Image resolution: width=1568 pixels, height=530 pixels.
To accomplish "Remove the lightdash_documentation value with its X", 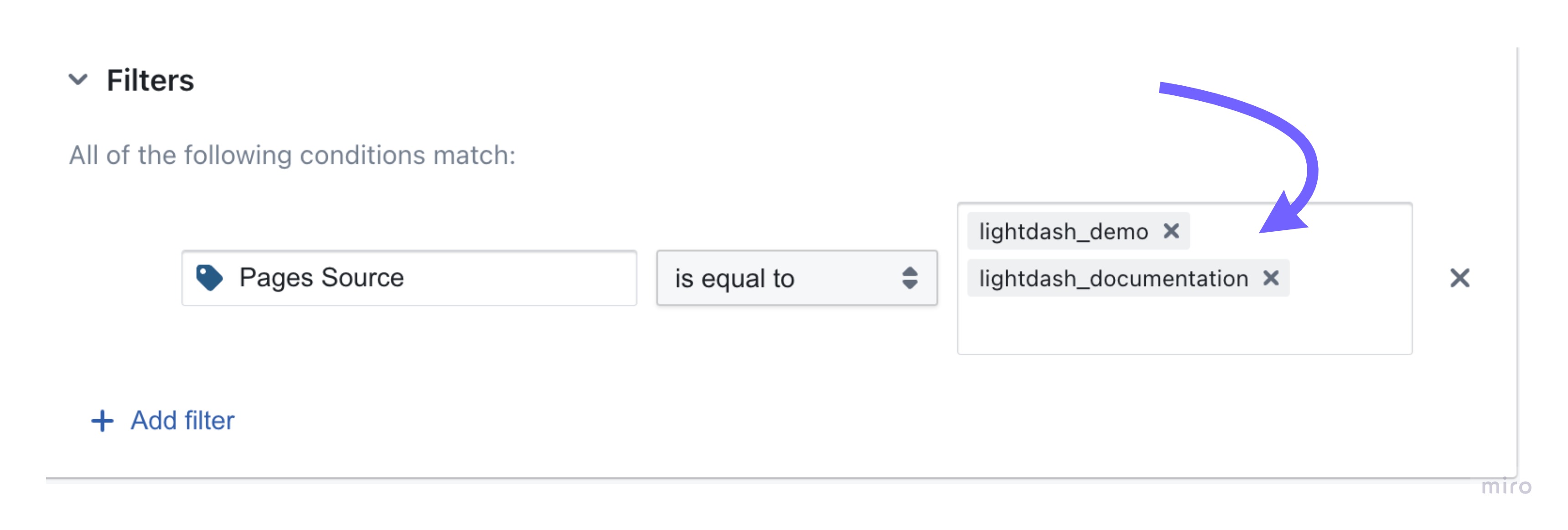I will pyautogui.click(x=1270, y=278).
